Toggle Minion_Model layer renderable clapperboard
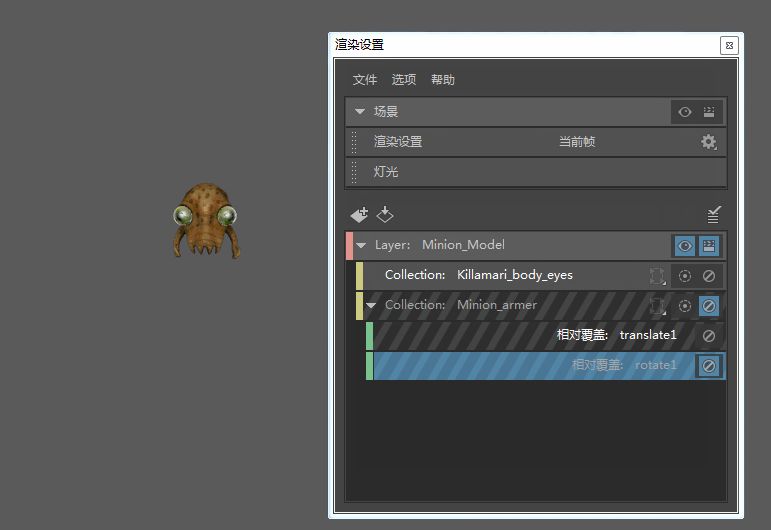Image resolution: width=771 pixels, height=530 pixels. tap(709, 245)
